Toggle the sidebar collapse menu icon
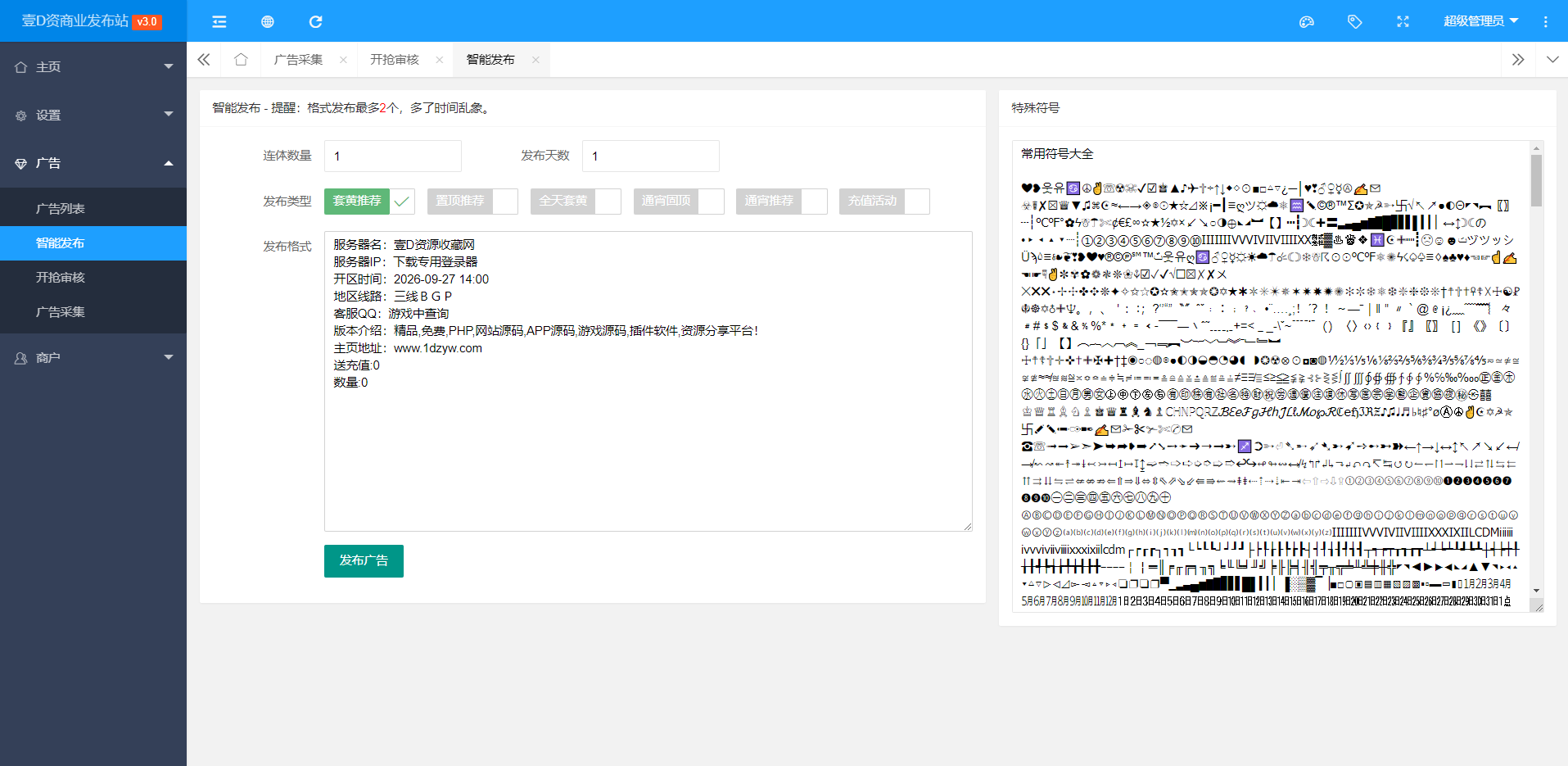 pyautogui.click(x=219, y=21)
